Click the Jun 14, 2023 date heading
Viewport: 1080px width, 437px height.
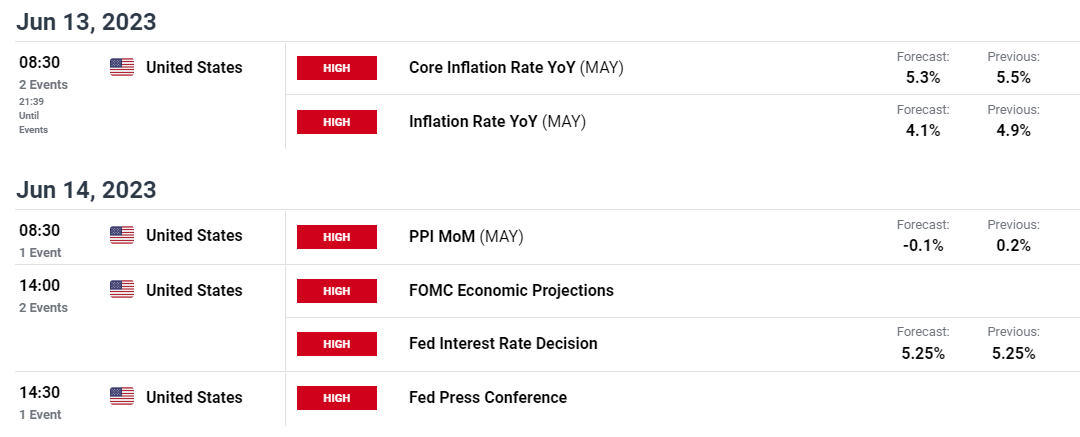click(x=86, y=190)
